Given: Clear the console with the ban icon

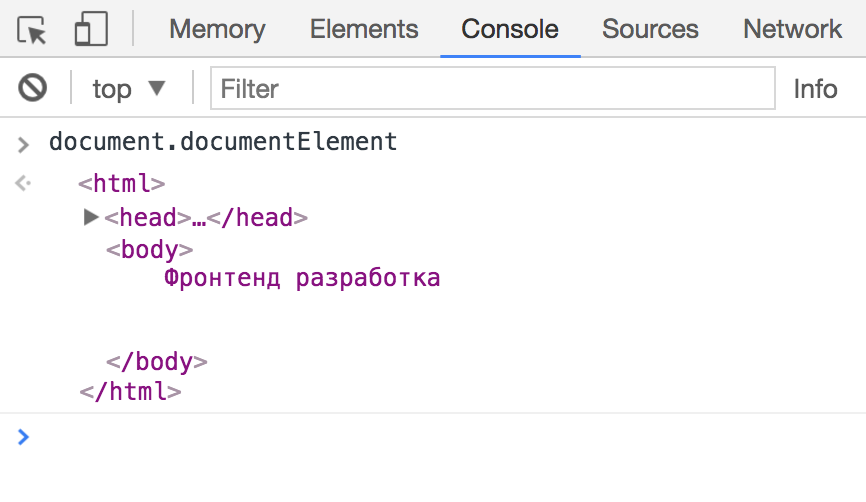Looking at the screenshot, I should coord(33,89).
